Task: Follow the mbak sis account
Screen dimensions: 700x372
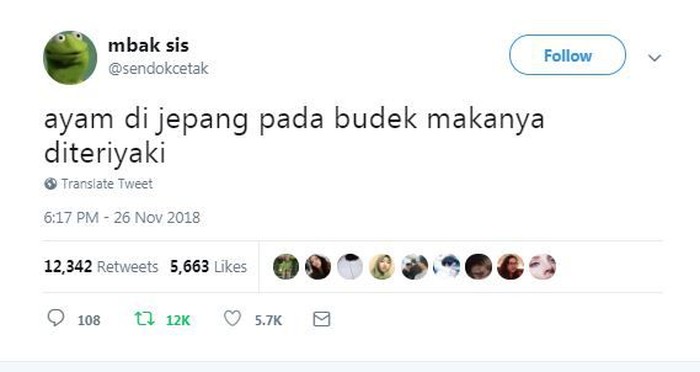Action: (x=567, y=55)
